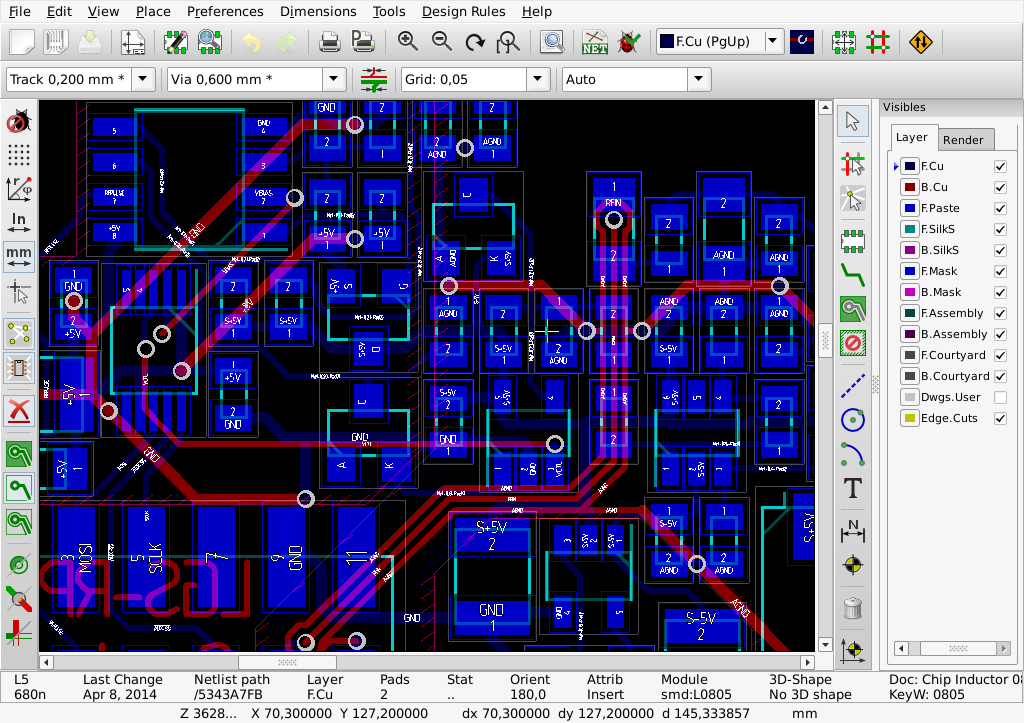Click the DRC ladybug icon in top toolbar
Screen dimensions: 1024x723
(x=630, y=42)
